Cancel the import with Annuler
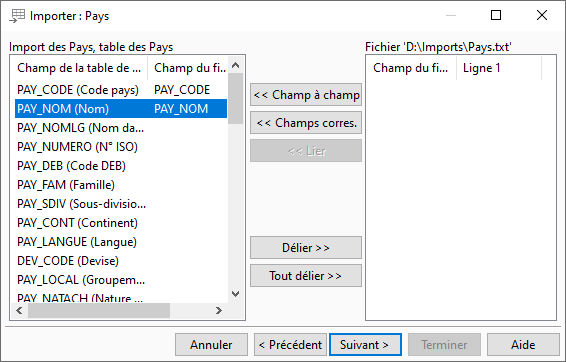This screenshot has height=362, width=566. click(x=212, y=345)
